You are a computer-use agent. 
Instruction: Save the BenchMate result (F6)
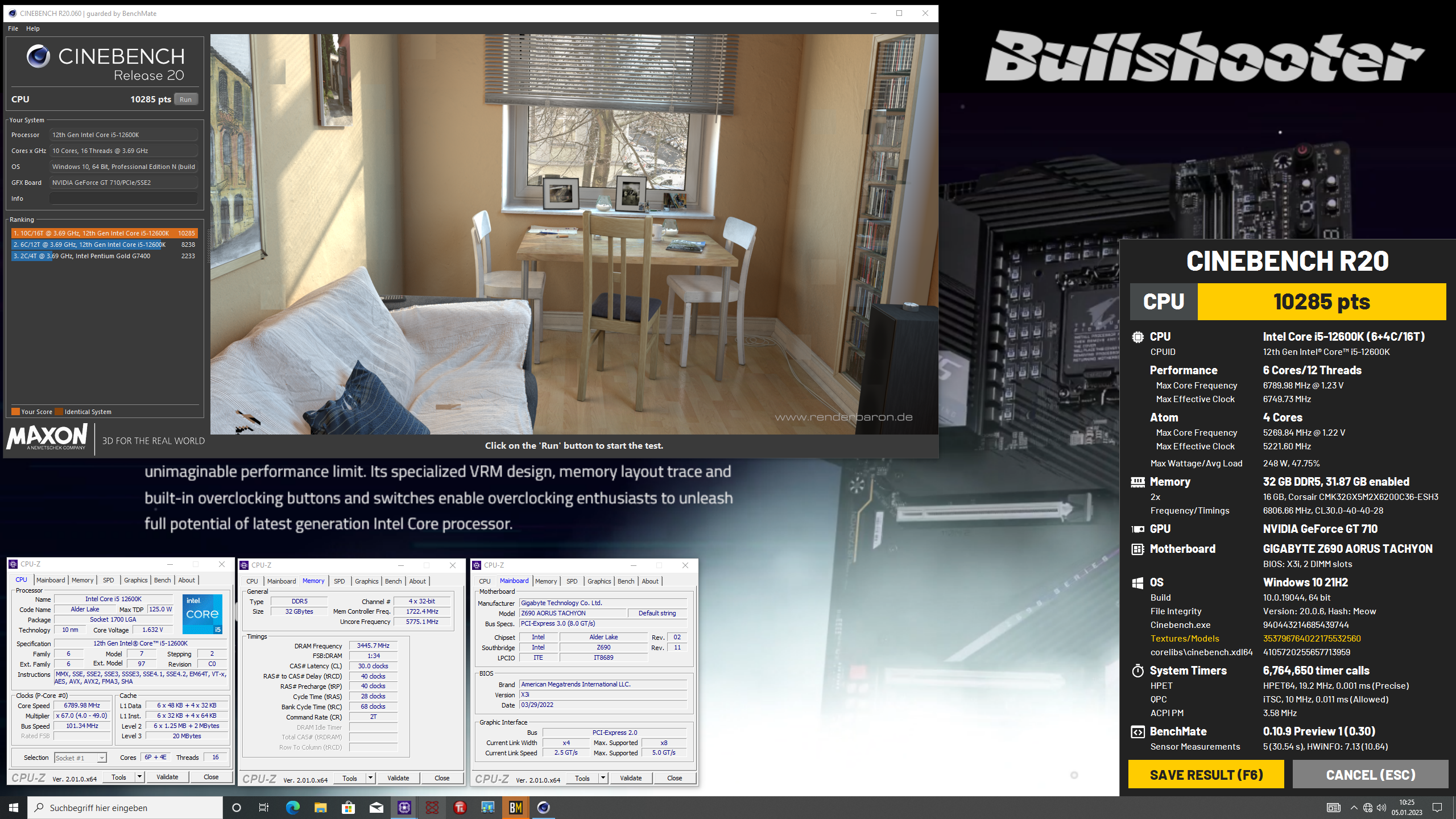[1206, 775]
